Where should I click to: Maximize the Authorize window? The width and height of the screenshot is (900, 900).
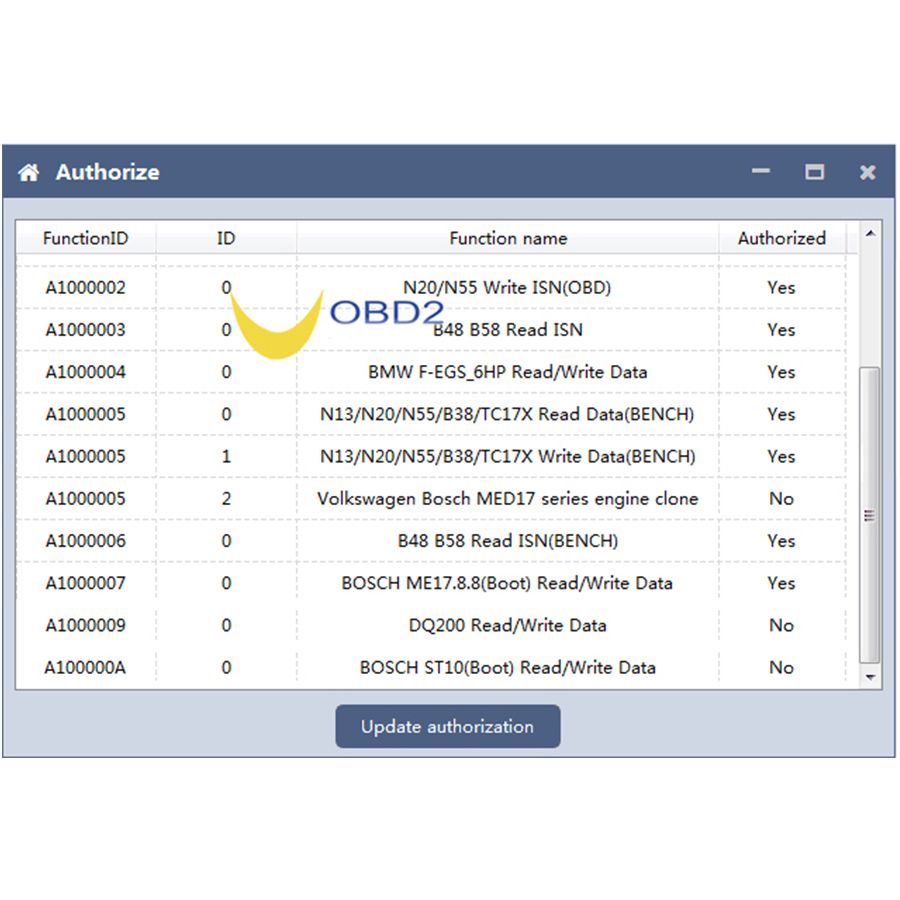tap(814, 172)
